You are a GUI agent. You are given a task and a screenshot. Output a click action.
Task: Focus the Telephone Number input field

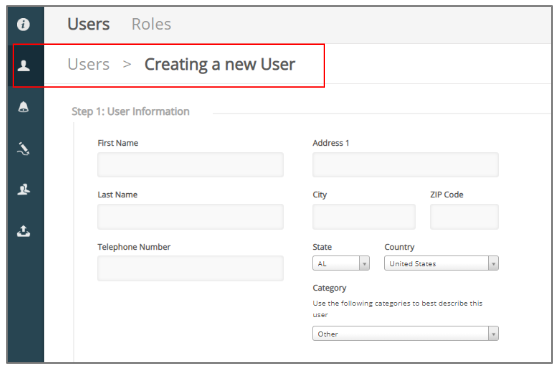[x=190, y=268]
